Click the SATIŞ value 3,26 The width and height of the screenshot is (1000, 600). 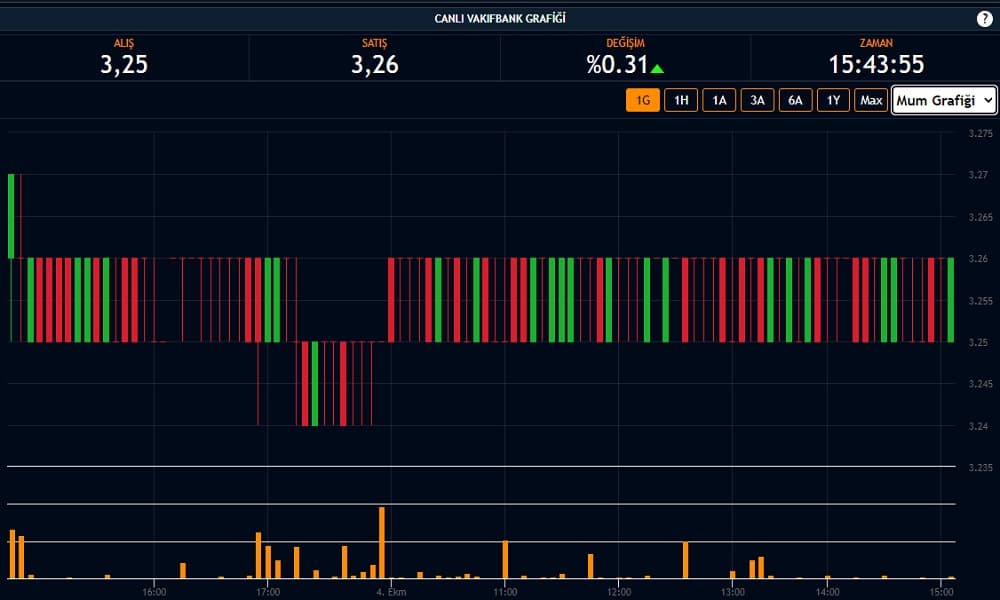[374, 64]
